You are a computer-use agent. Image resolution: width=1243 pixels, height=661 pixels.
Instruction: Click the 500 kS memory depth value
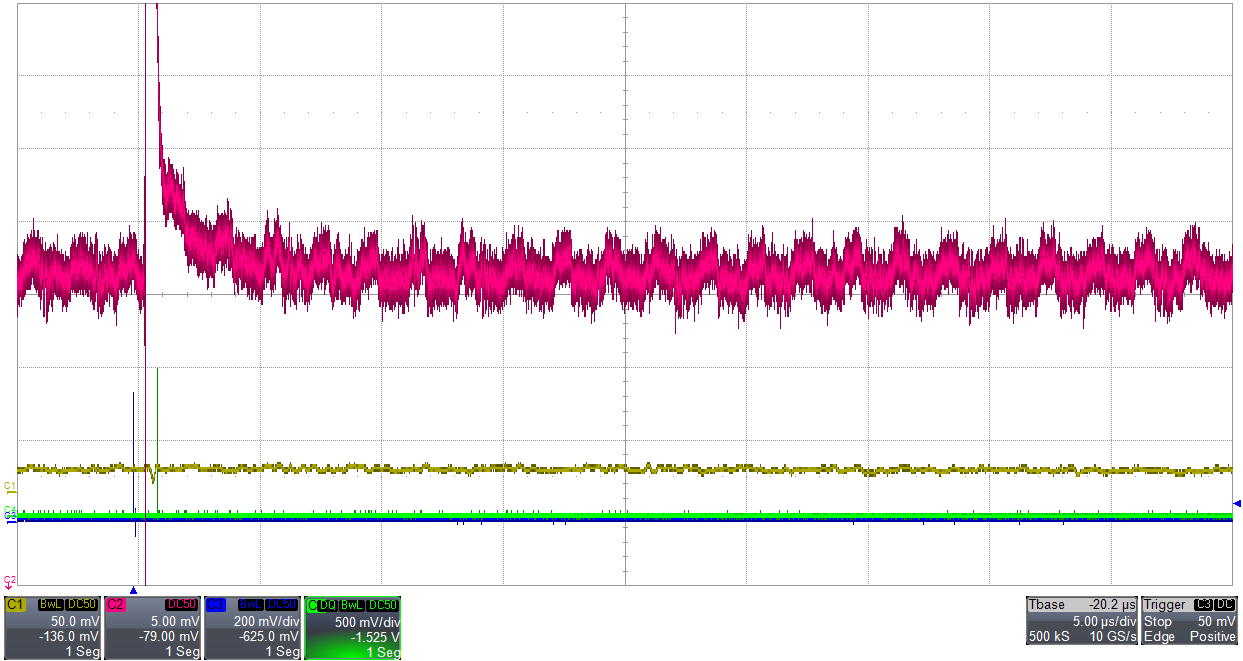pos(1050,637)
